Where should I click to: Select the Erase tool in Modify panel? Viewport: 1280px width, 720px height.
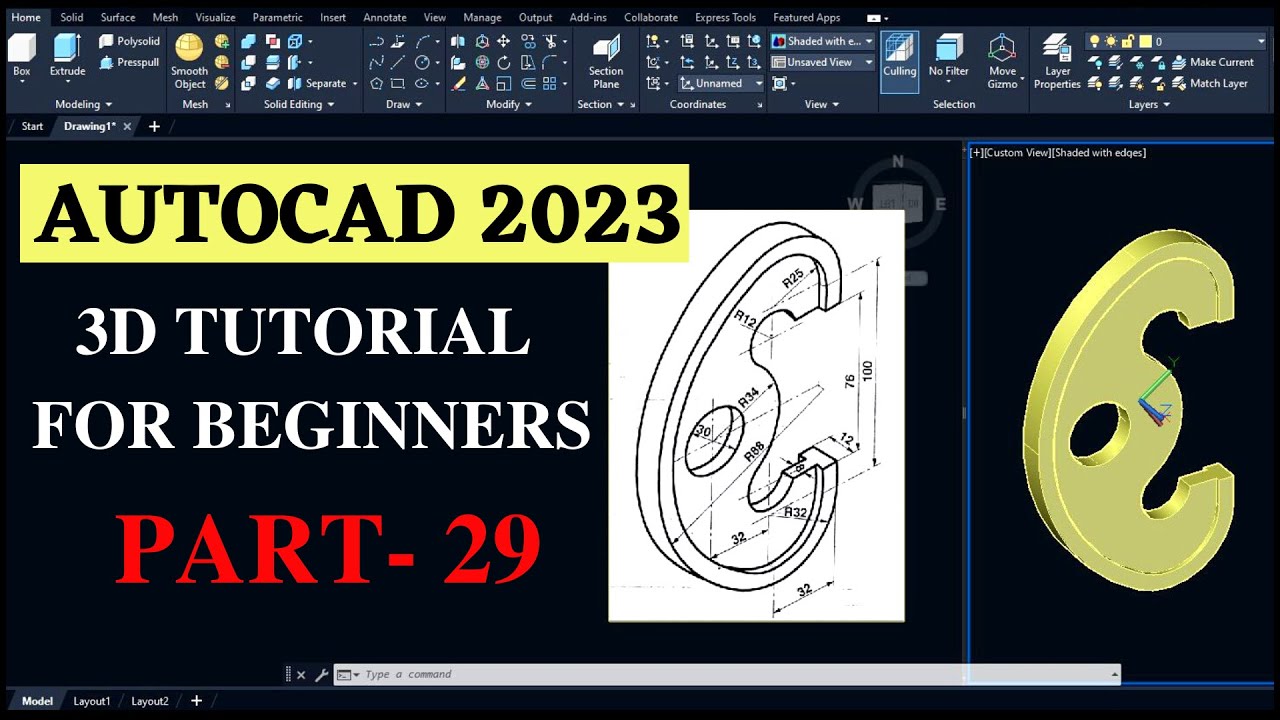click(458, 83)
